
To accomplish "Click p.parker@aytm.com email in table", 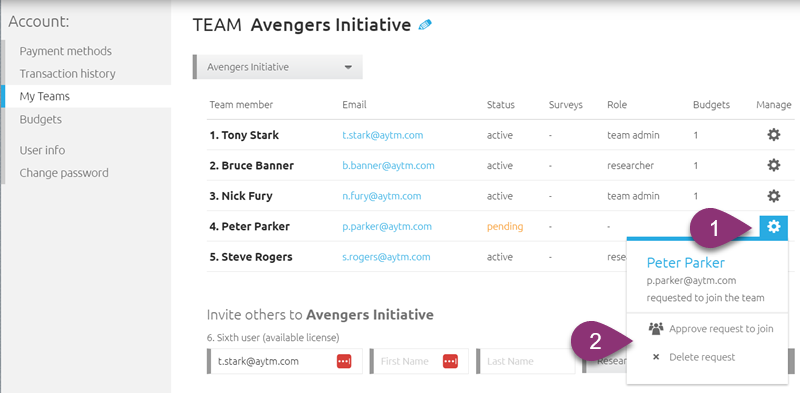I will click(387, 227).
